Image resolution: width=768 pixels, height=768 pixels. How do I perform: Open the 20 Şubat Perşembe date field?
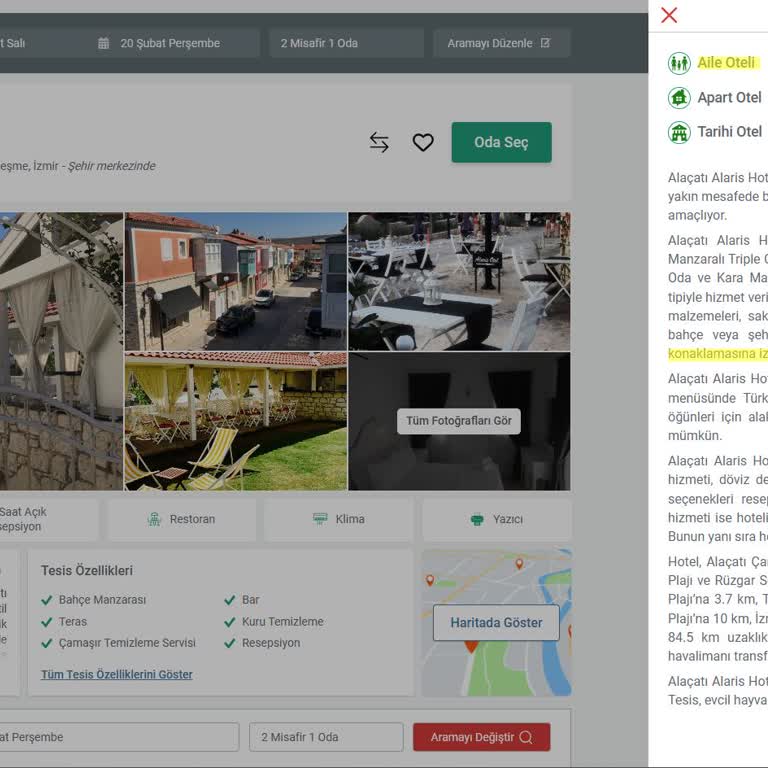pos(174,43)
